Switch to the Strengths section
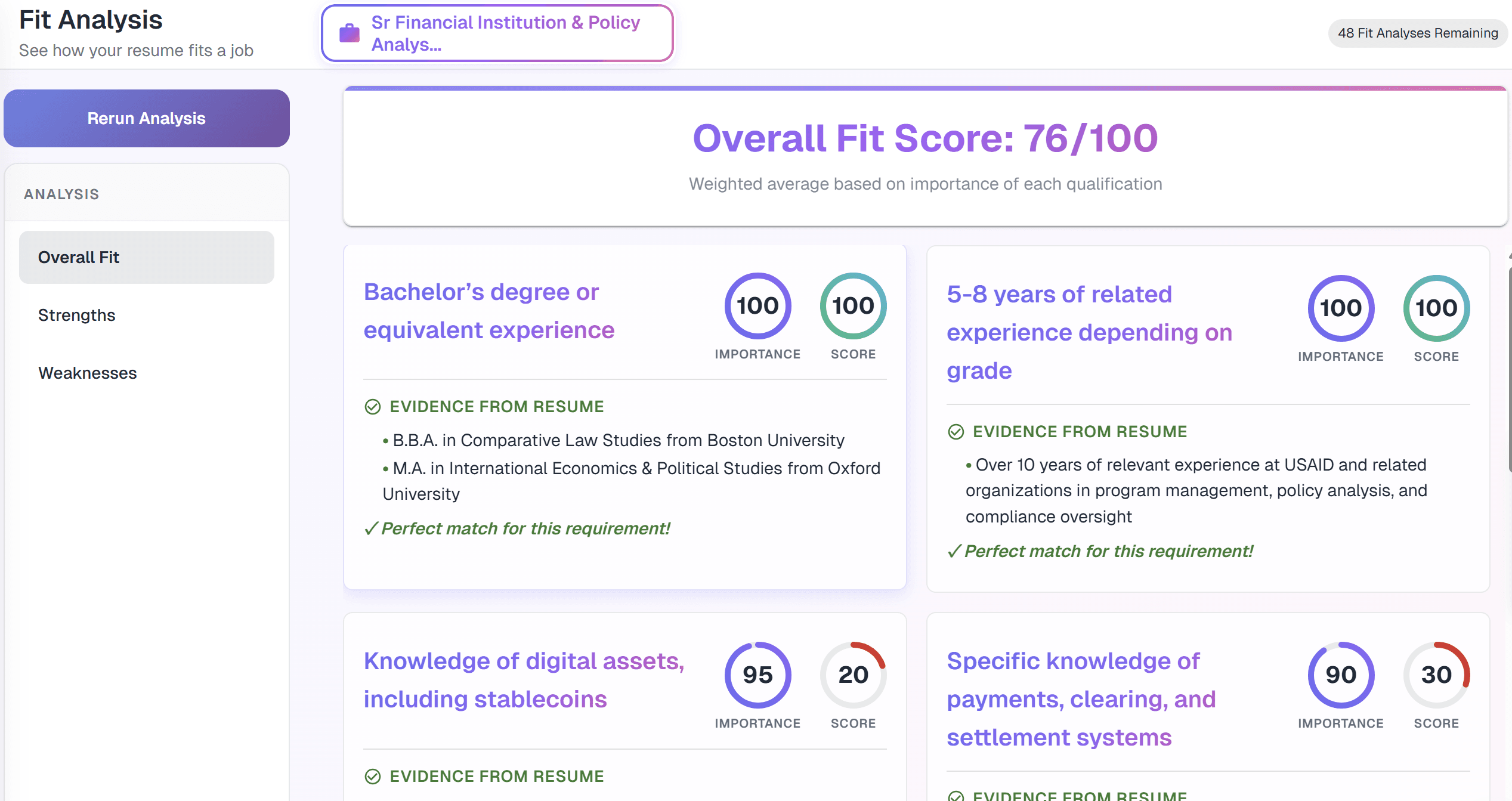 pyautogui.click(x=77, y=315)
